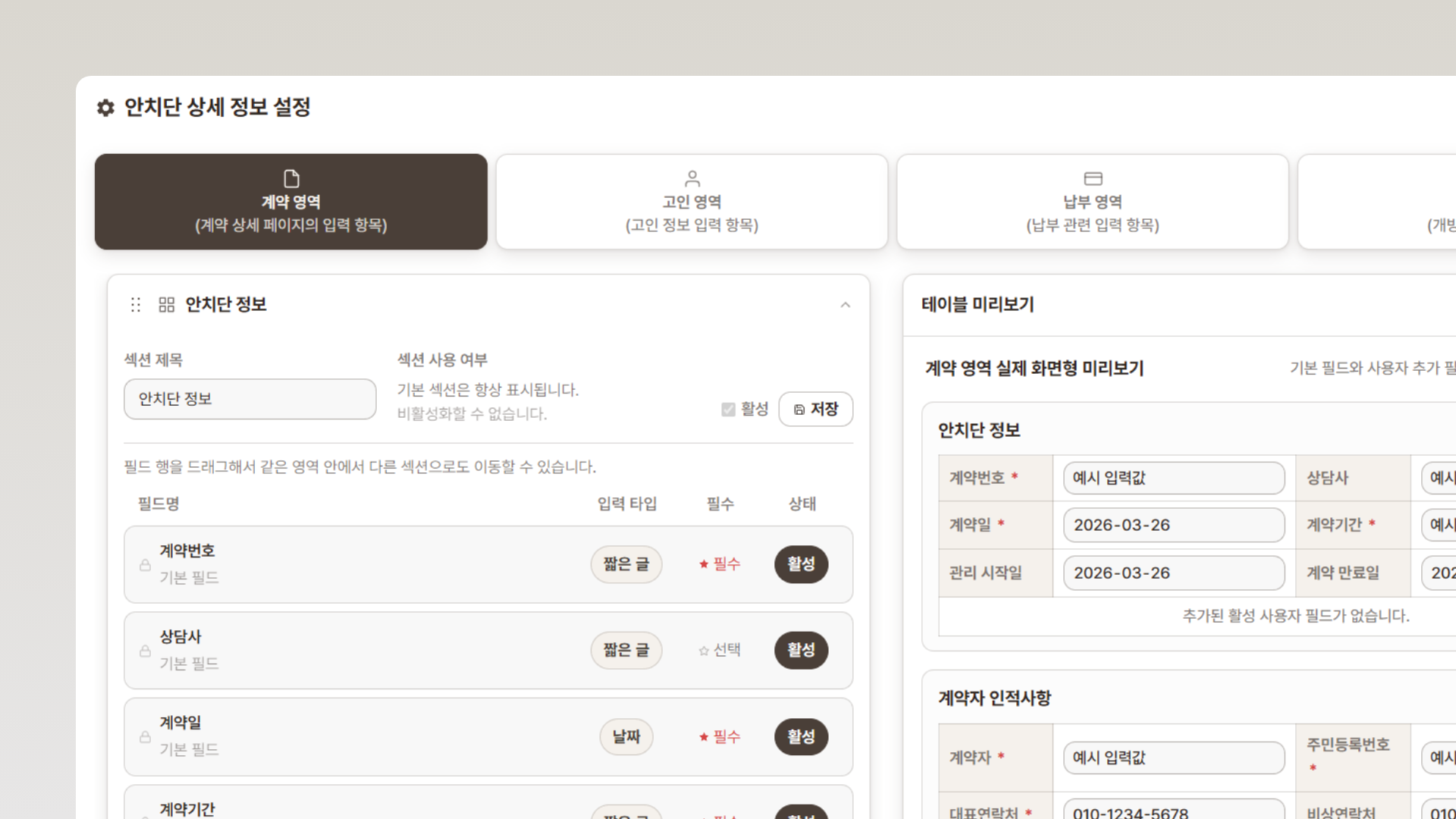The image size is (1456, 819).
Task: Click the card icon in 납부 영역 tab
Action: coord(1093,178)
